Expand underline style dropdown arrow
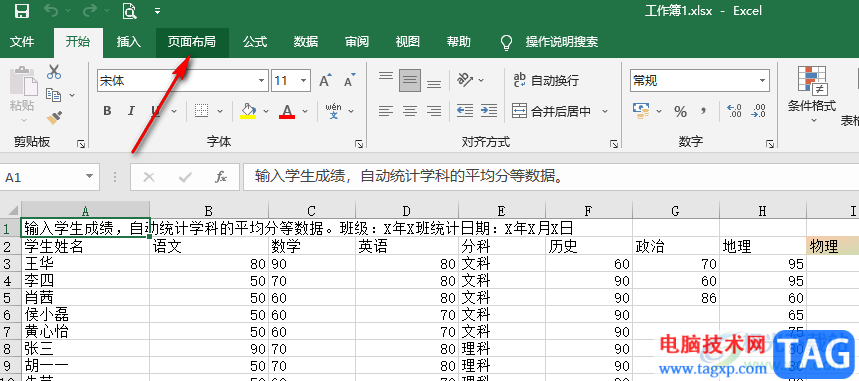This screenshot has width=859, height=381. coord(174,111)
